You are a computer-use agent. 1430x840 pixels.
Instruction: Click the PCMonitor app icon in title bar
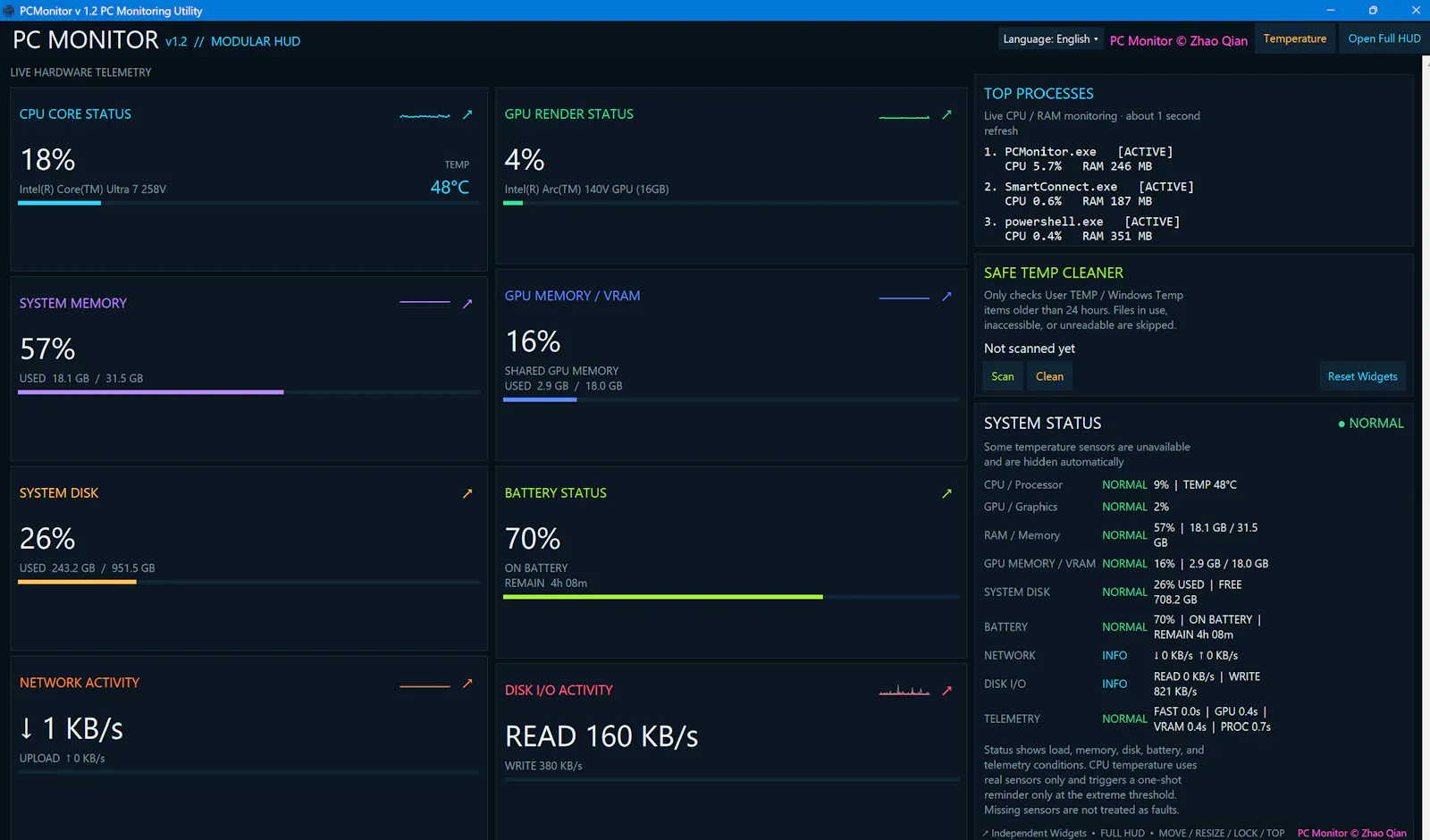(9, 11)
